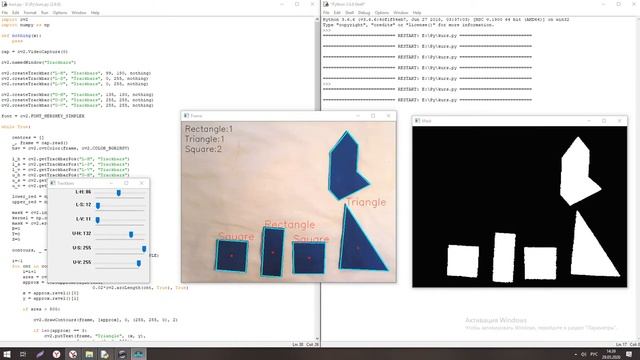The image size is (640, 360).
Task: Click the 'import cv2' code line
Action: click(14, 20)
